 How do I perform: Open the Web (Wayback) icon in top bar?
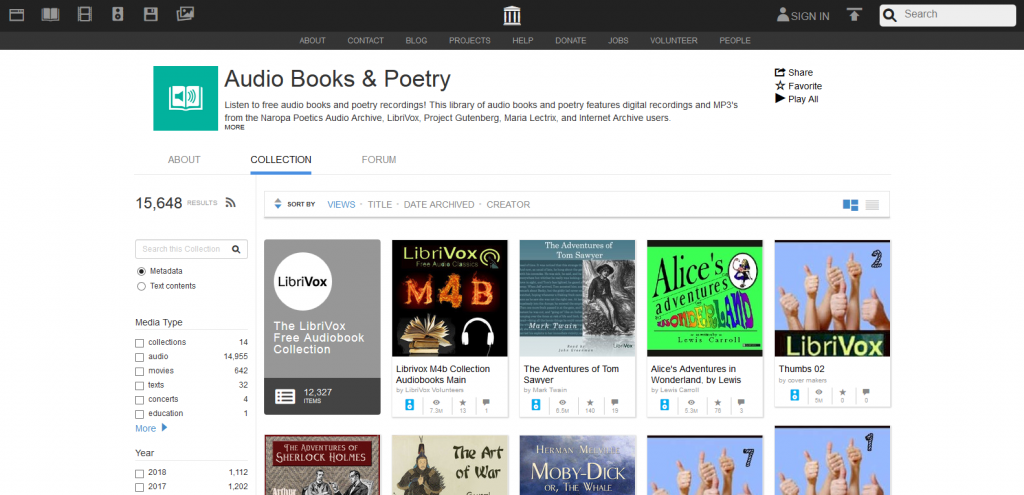(16, 14)
